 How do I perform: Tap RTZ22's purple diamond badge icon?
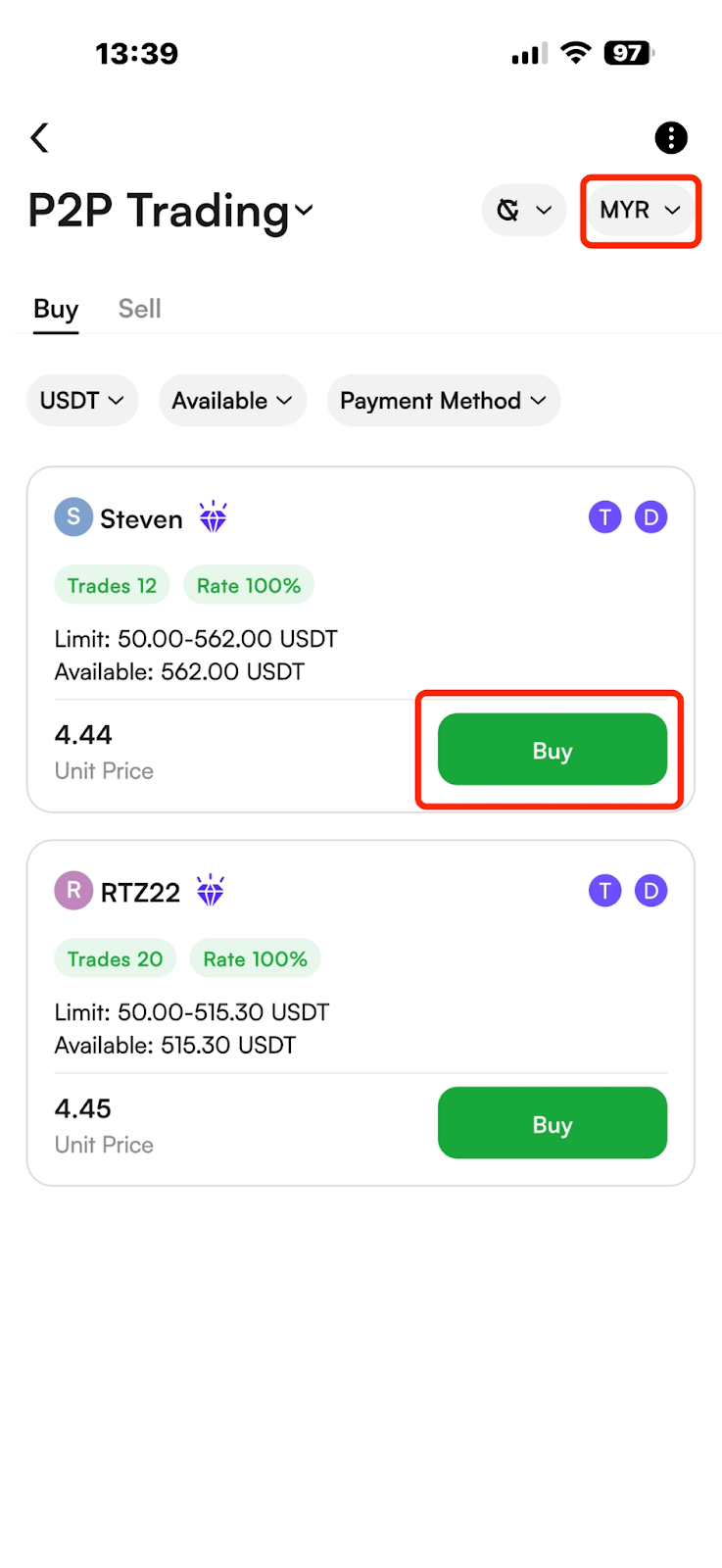(211, 890)
